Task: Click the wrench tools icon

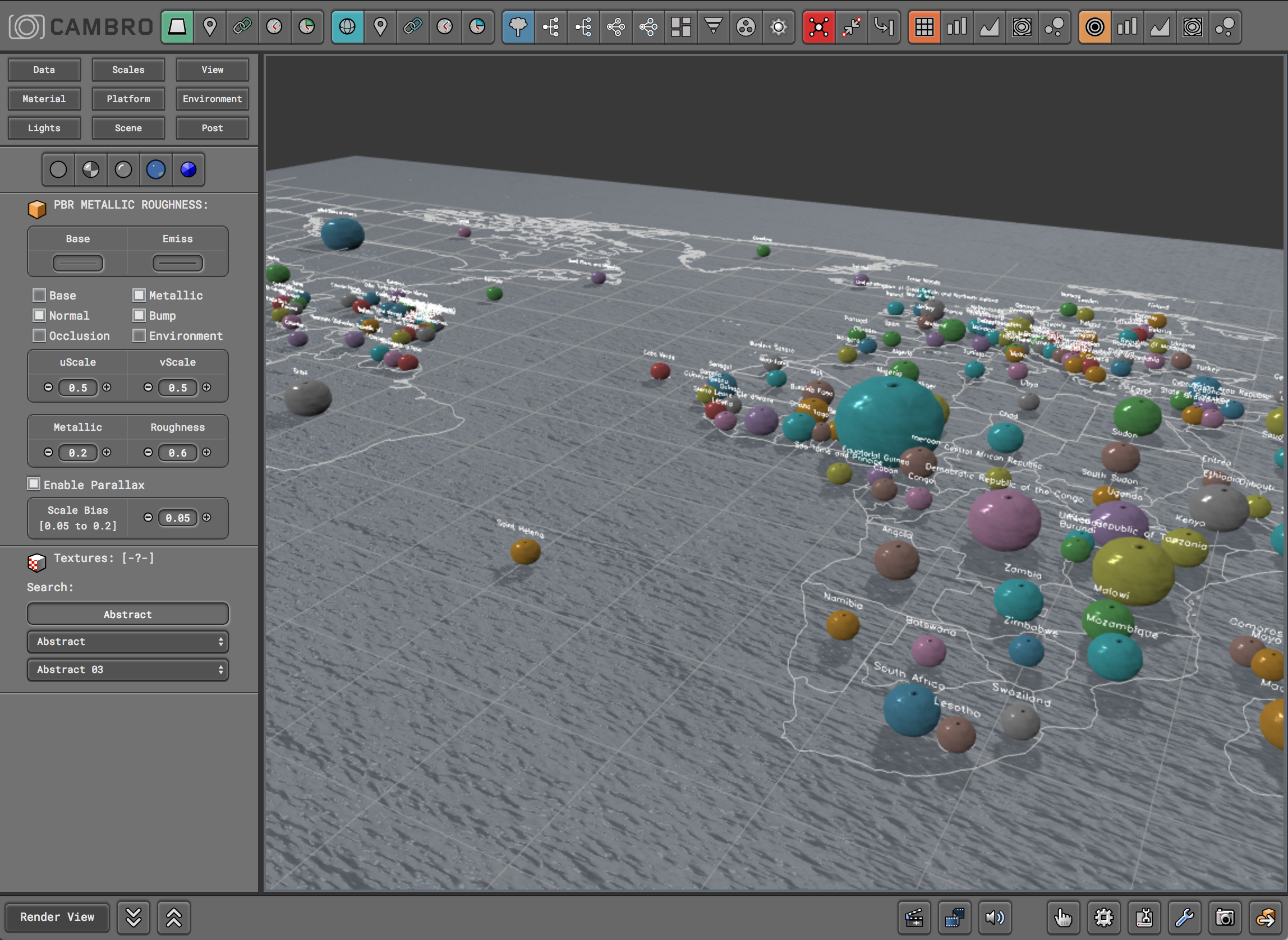Action: [1184, 917]
